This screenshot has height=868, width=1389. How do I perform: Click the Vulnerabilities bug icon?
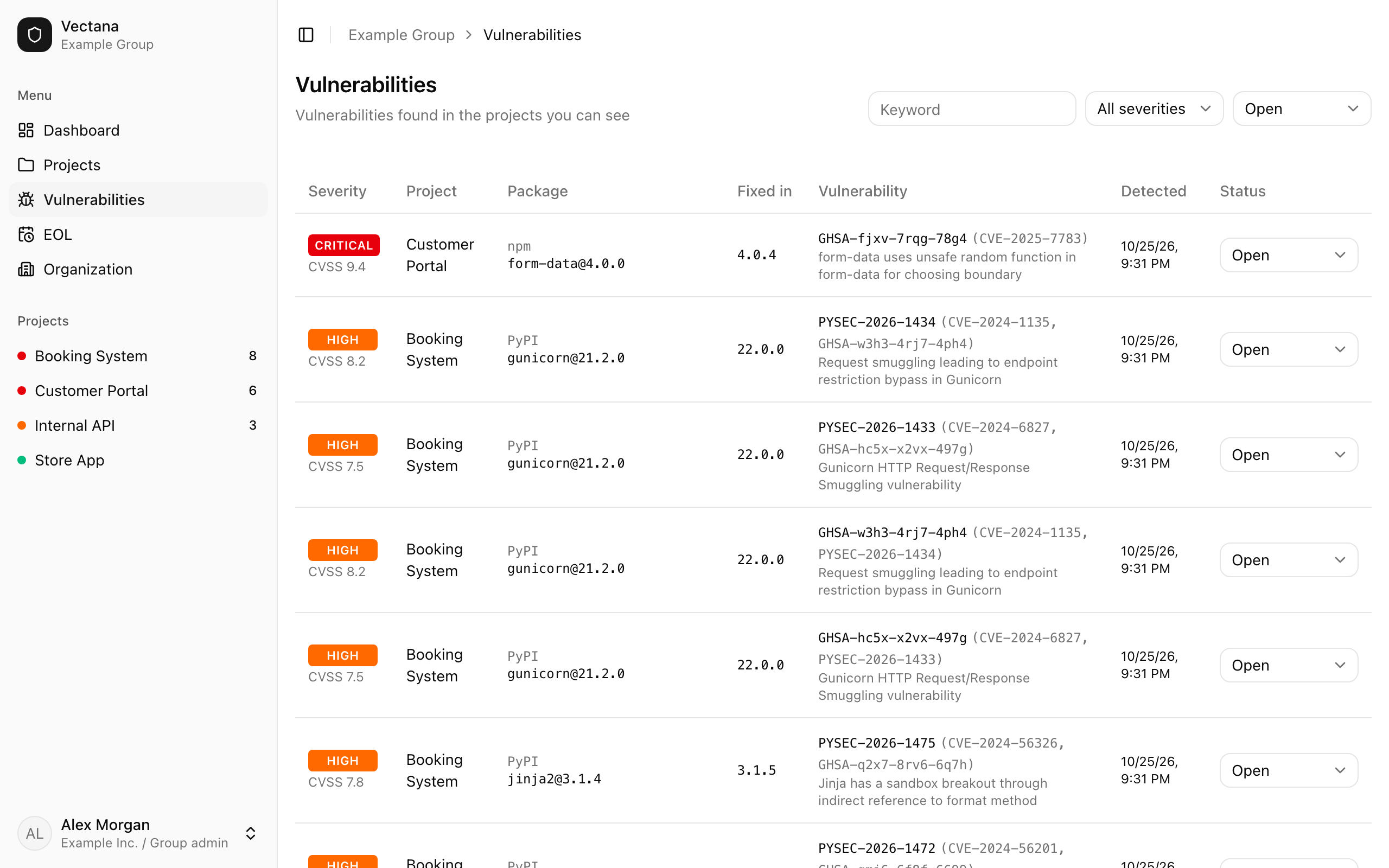26,200
